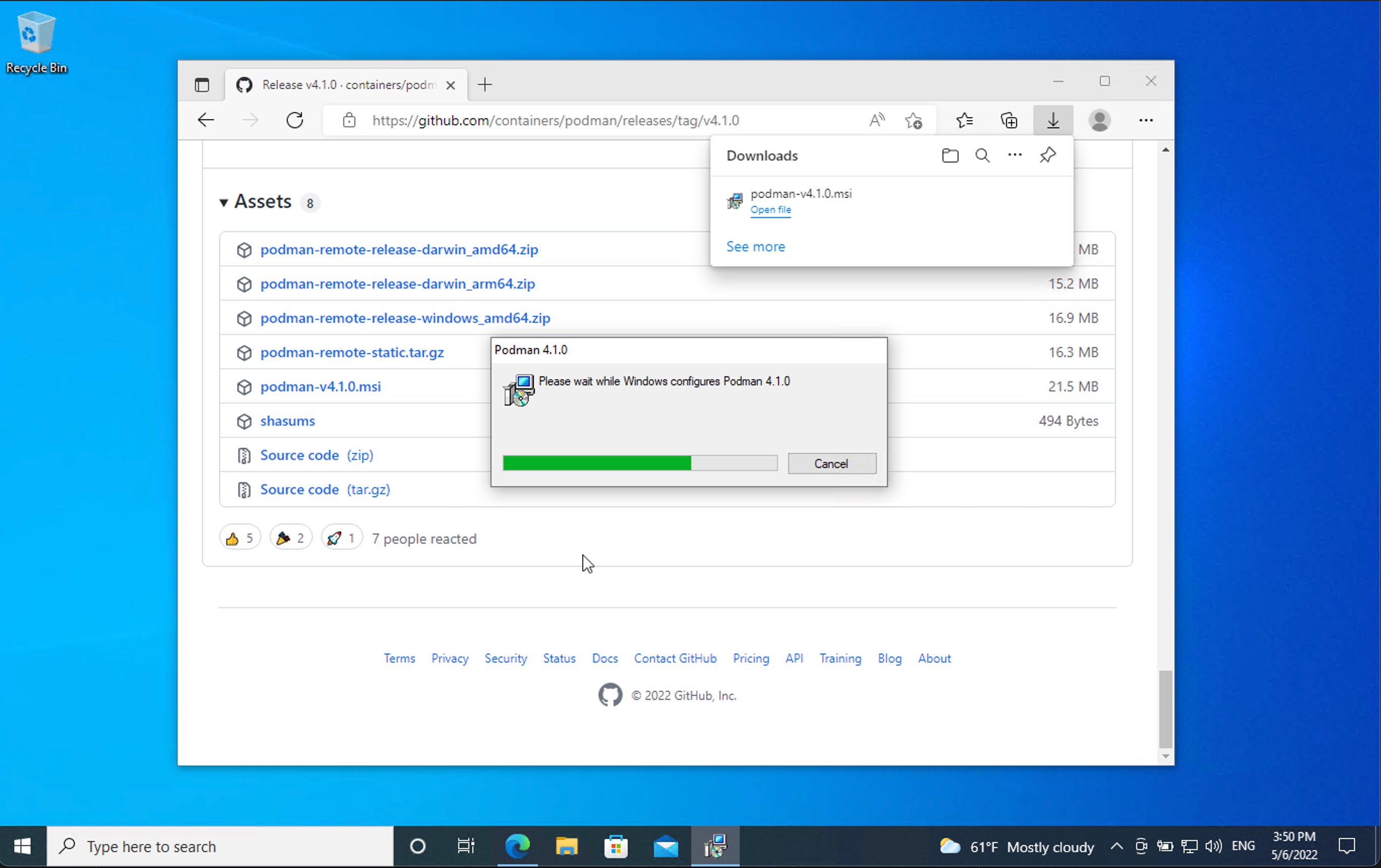This screenshot has width=1381, height=868.
Task: Scroll the page assets list down
Action: (1164, 756)
